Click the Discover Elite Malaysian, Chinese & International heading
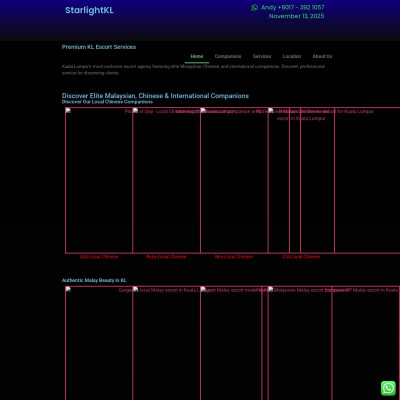The width and height of the screenshot is (400, 400). tap(155, 96)
